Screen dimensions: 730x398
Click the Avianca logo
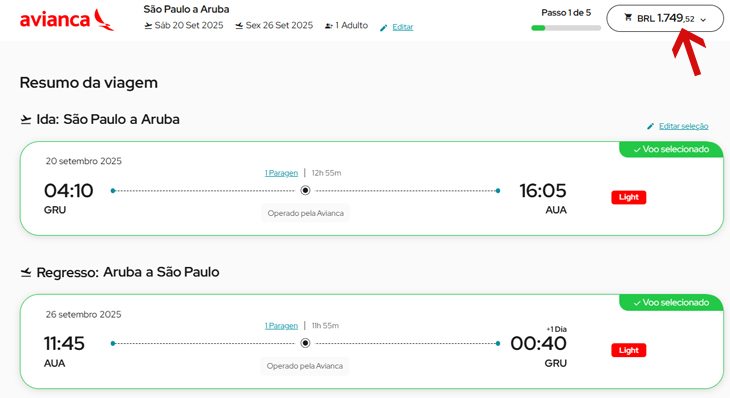tap(67, 20)
